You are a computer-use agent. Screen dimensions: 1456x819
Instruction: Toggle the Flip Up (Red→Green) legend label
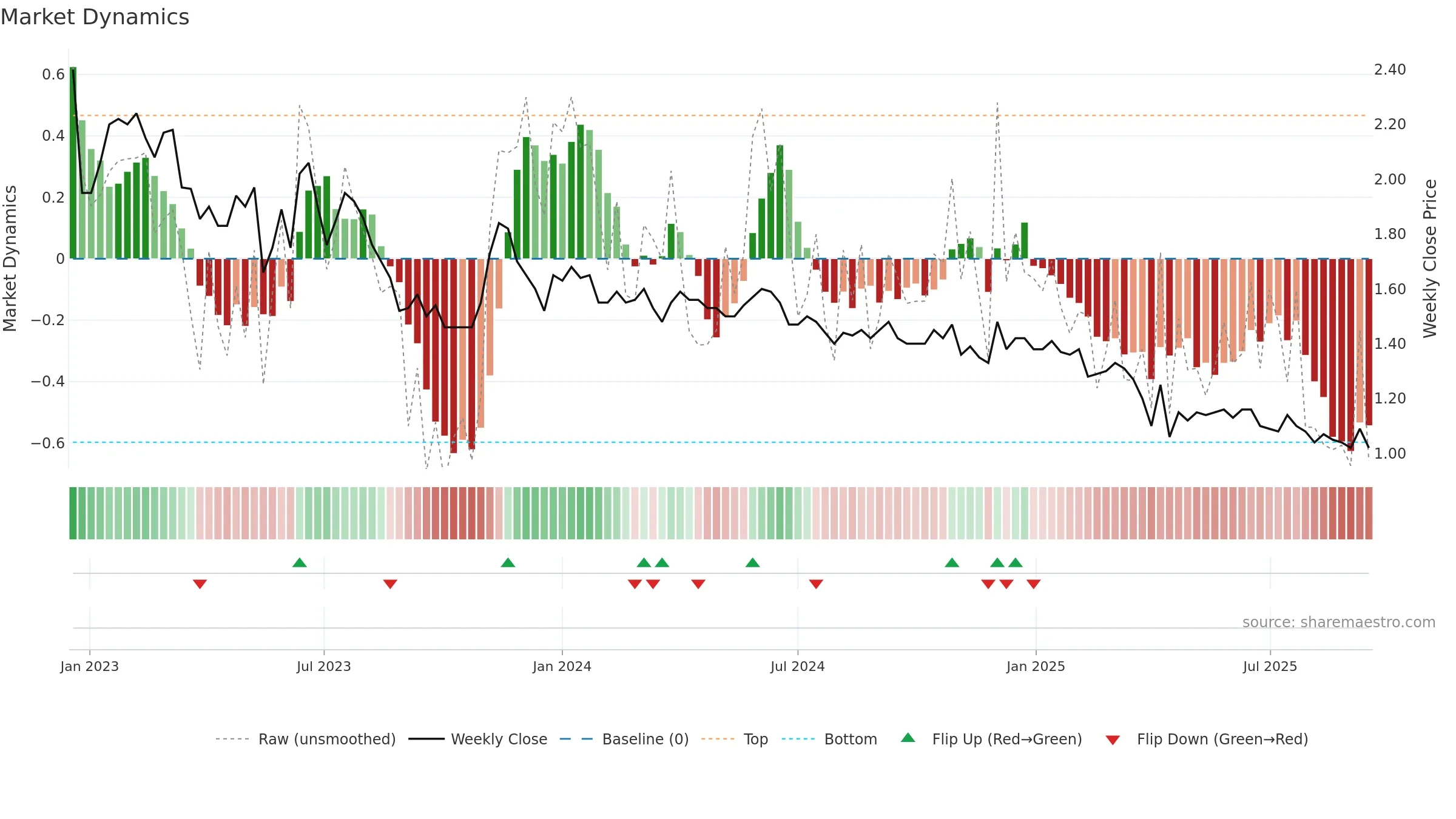click(x=1007, y=739)
